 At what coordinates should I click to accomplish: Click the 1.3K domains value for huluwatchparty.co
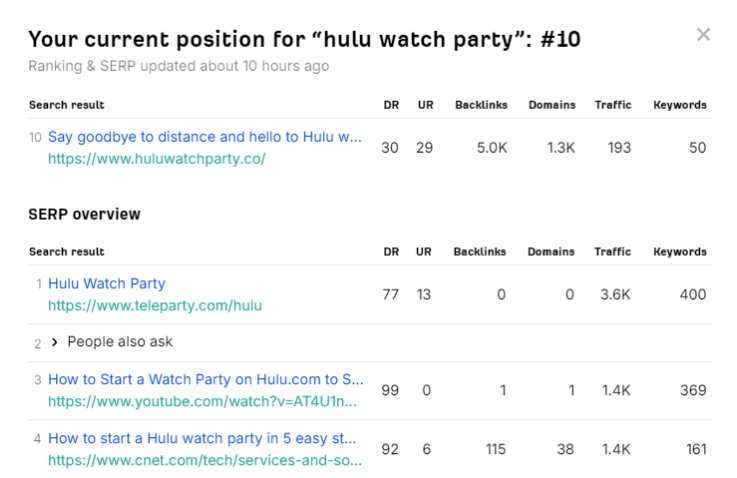tap(561, 148)
